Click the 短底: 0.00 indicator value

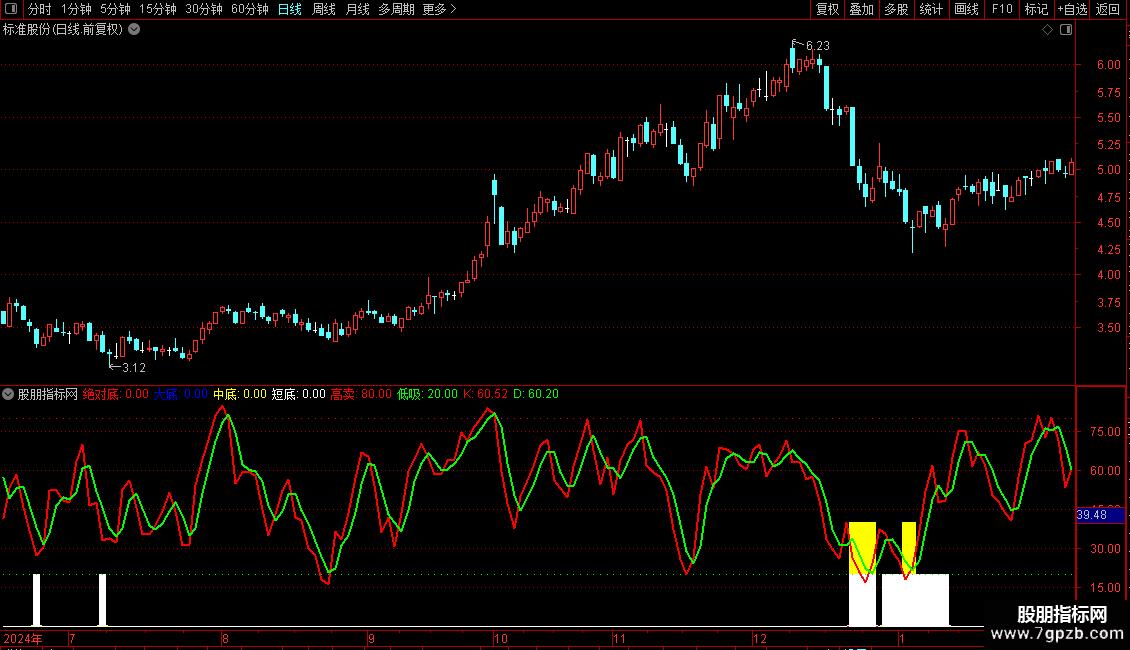[298, 394]
